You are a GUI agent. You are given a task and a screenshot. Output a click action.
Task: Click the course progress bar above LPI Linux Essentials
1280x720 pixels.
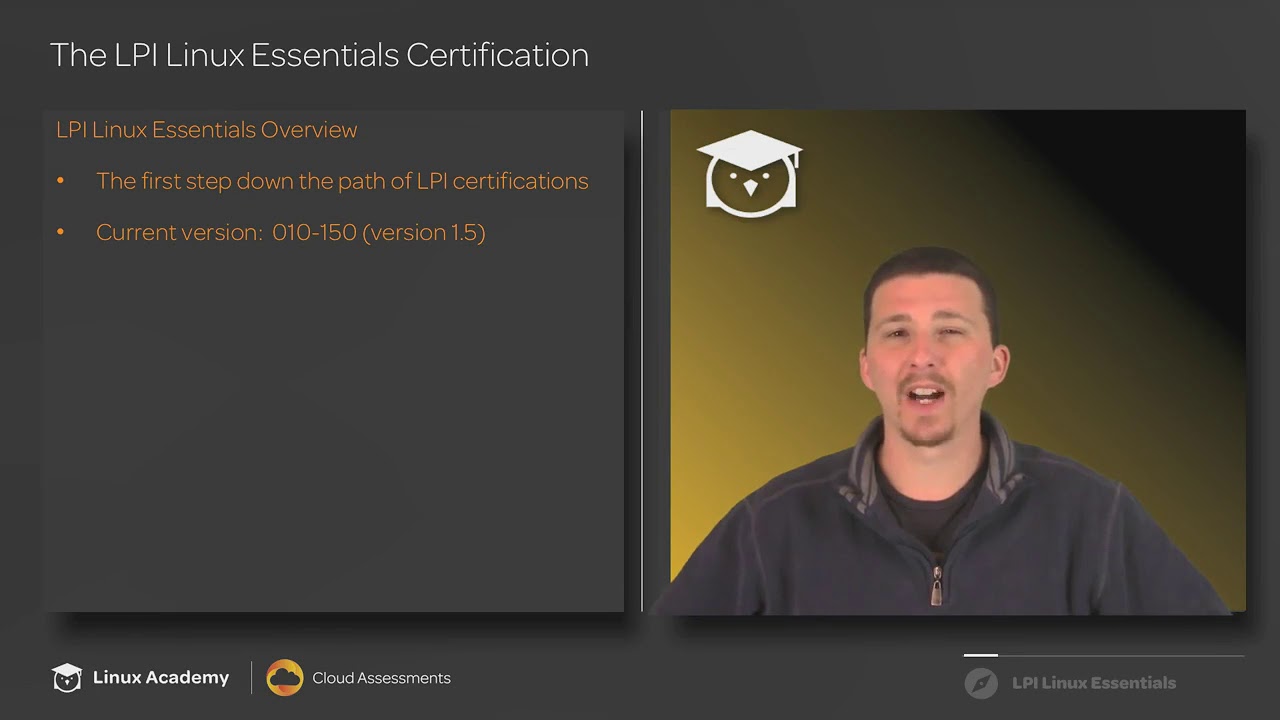[x=1104, y=655]
